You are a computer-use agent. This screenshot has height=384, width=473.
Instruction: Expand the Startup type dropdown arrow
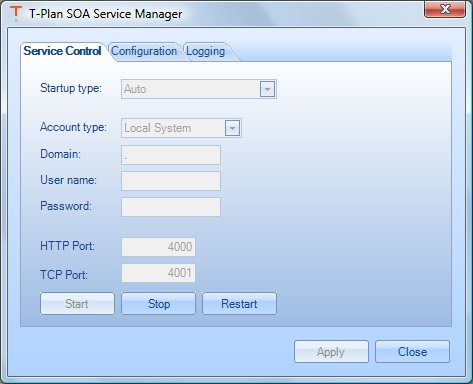267,89
